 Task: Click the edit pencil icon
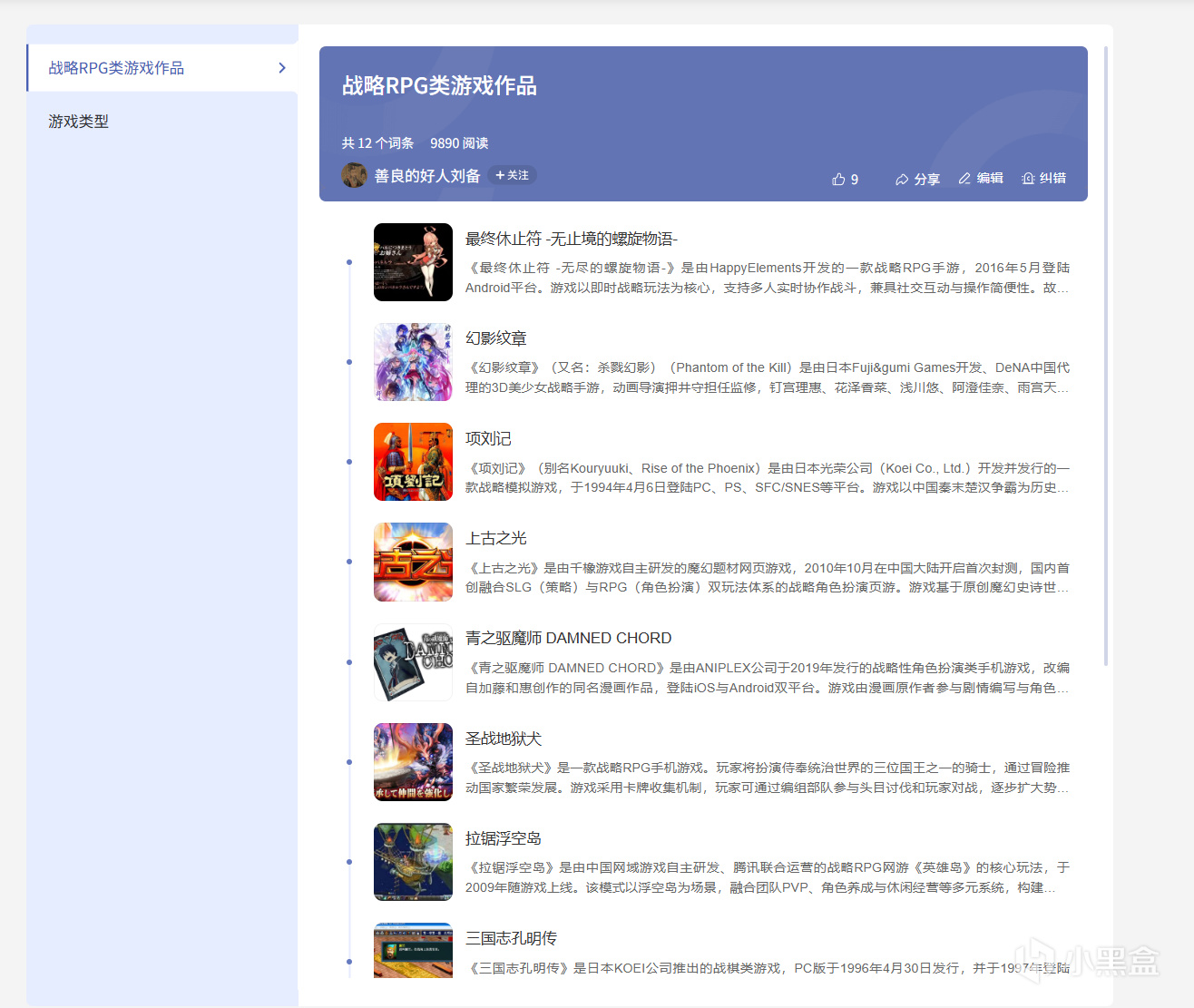coord(964,179)
